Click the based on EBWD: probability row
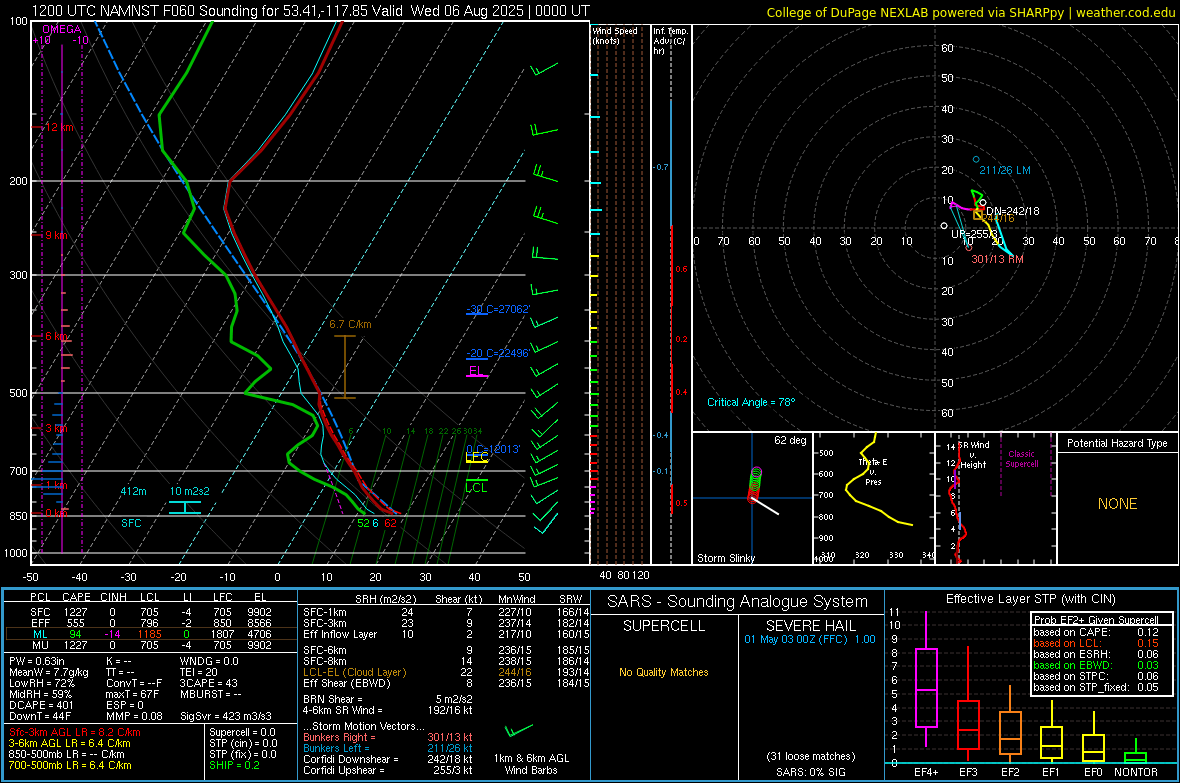 pyautogui.click(x=1096, y=666)
